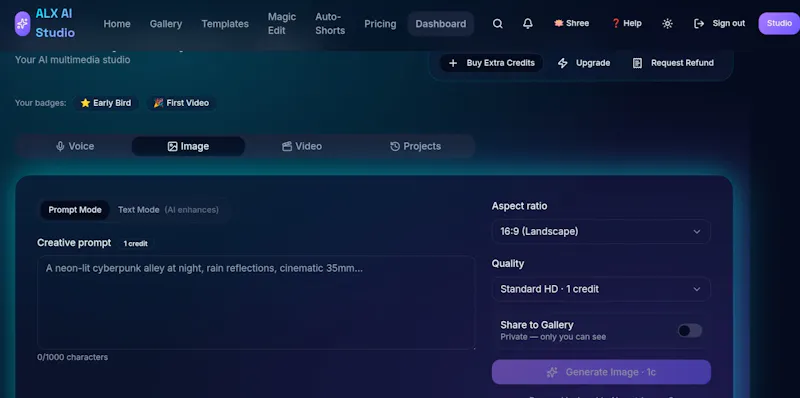Focus the Creative prompt text area

tap(256, 303)
